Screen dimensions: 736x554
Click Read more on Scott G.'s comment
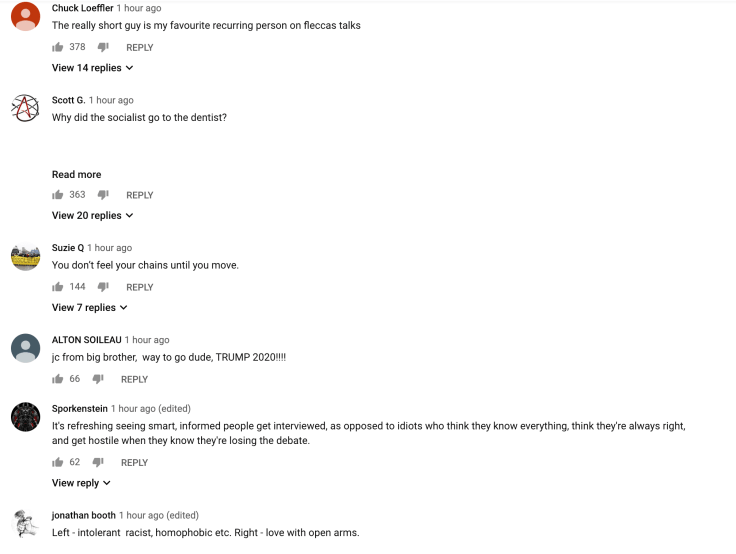click(x=76, y=175)
